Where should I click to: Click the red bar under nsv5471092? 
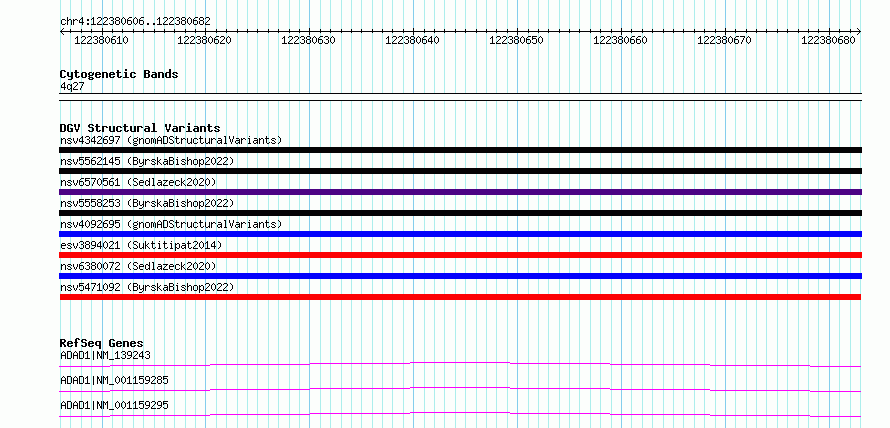point(460,297)
